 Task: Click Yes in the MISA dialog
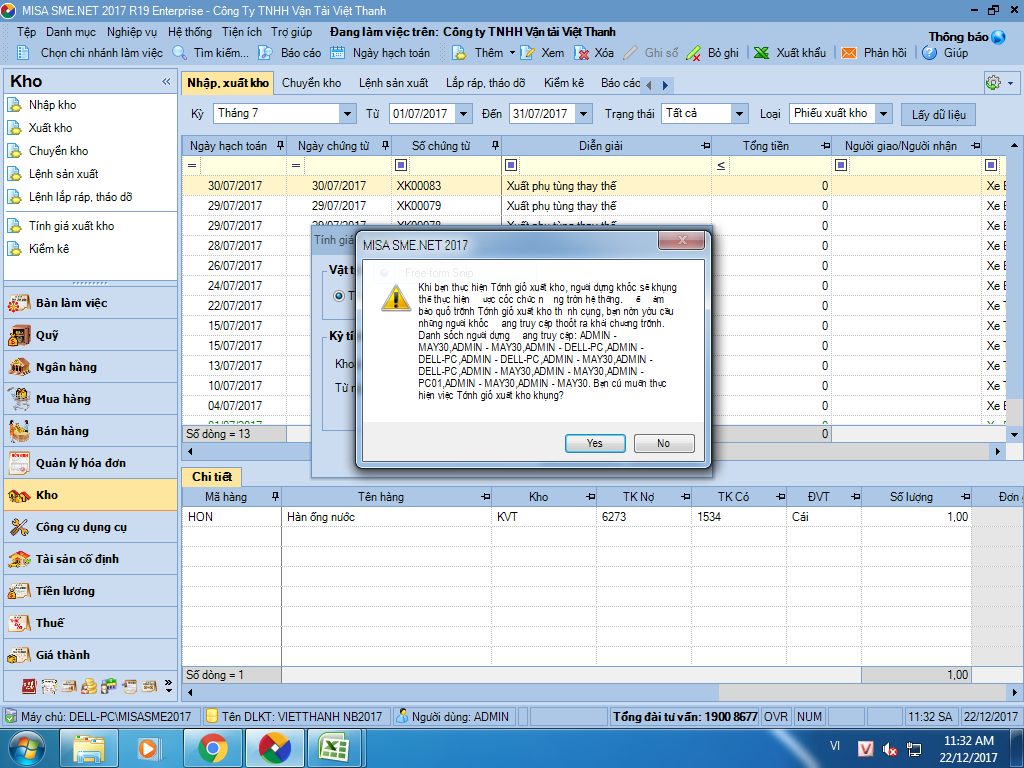(595, 443)
